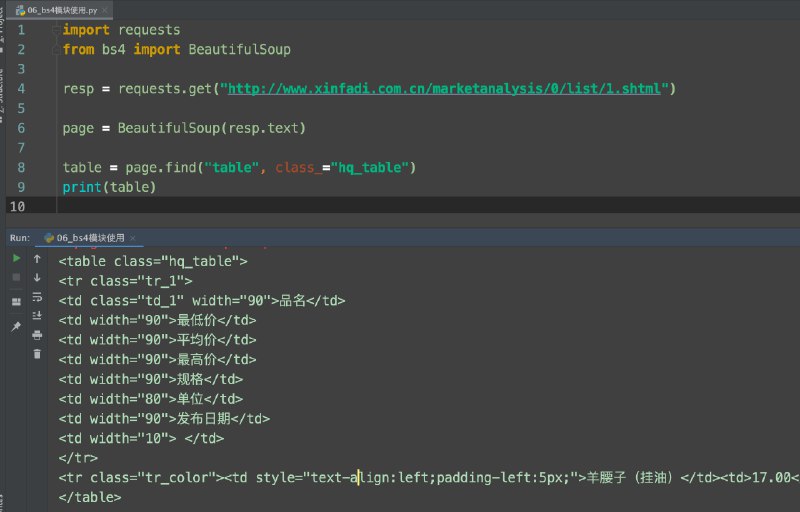Click output line with width="10"
The width and height of the screenshot is (800, 512).
coord(141,439)
